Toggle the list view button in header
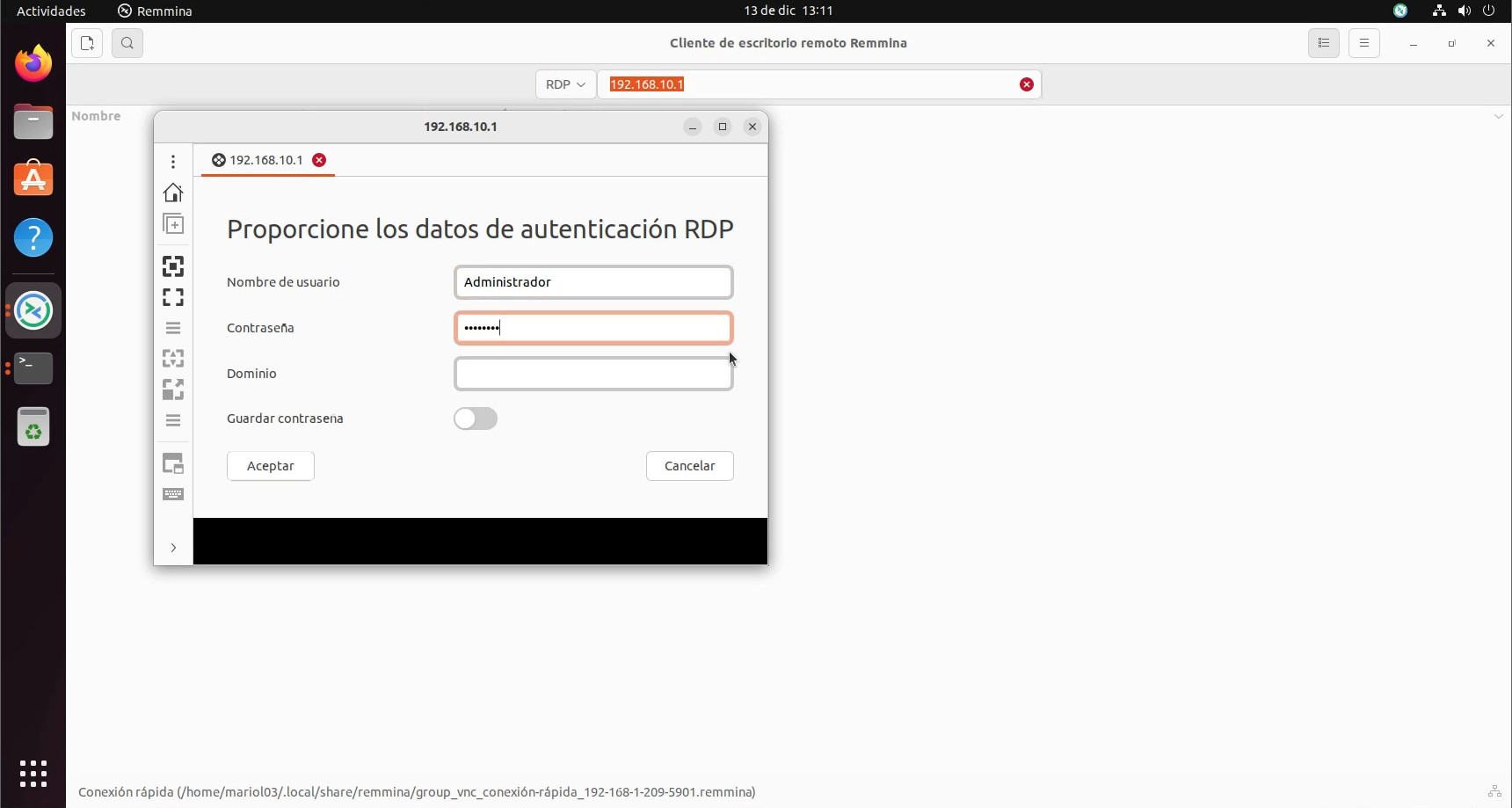This screenshot has width=1512, height=808. pyautogui.click(x=1323, y=43)
